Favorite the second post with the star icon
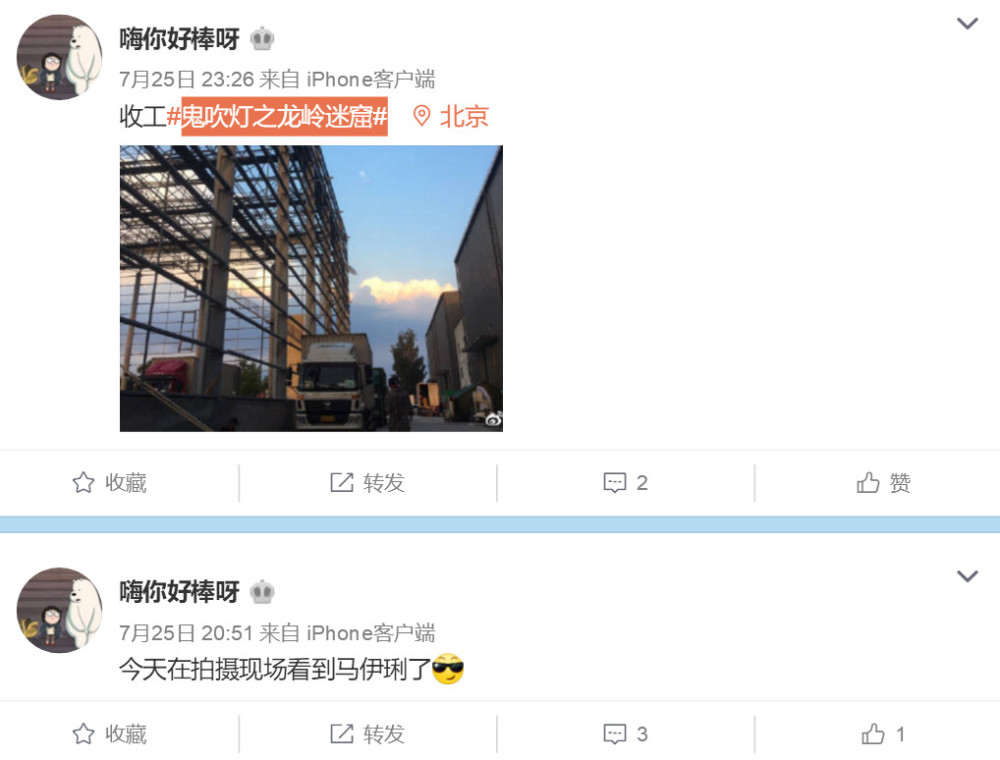Viewport: 1000px width, 760px height. [x=109, y=734]
